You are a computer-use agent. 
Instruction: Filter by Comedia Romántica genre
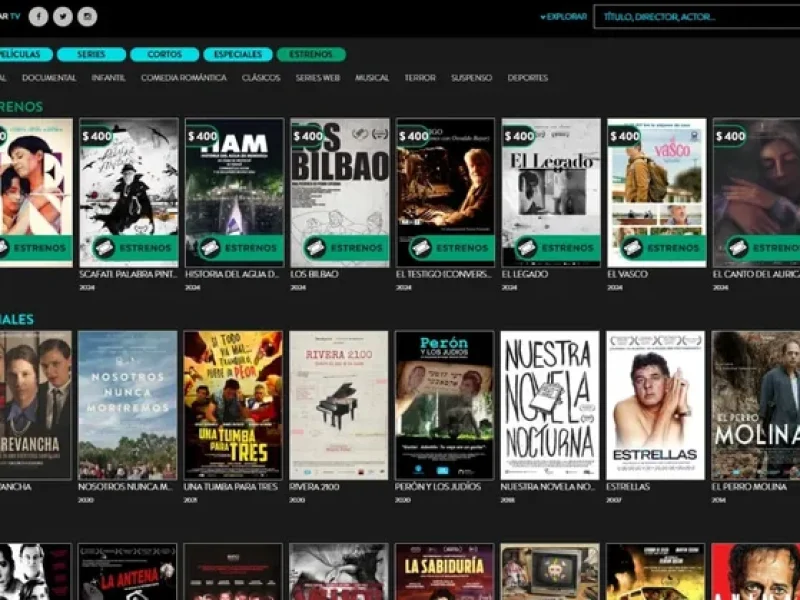pyautogui.click(x=184, y=78)
